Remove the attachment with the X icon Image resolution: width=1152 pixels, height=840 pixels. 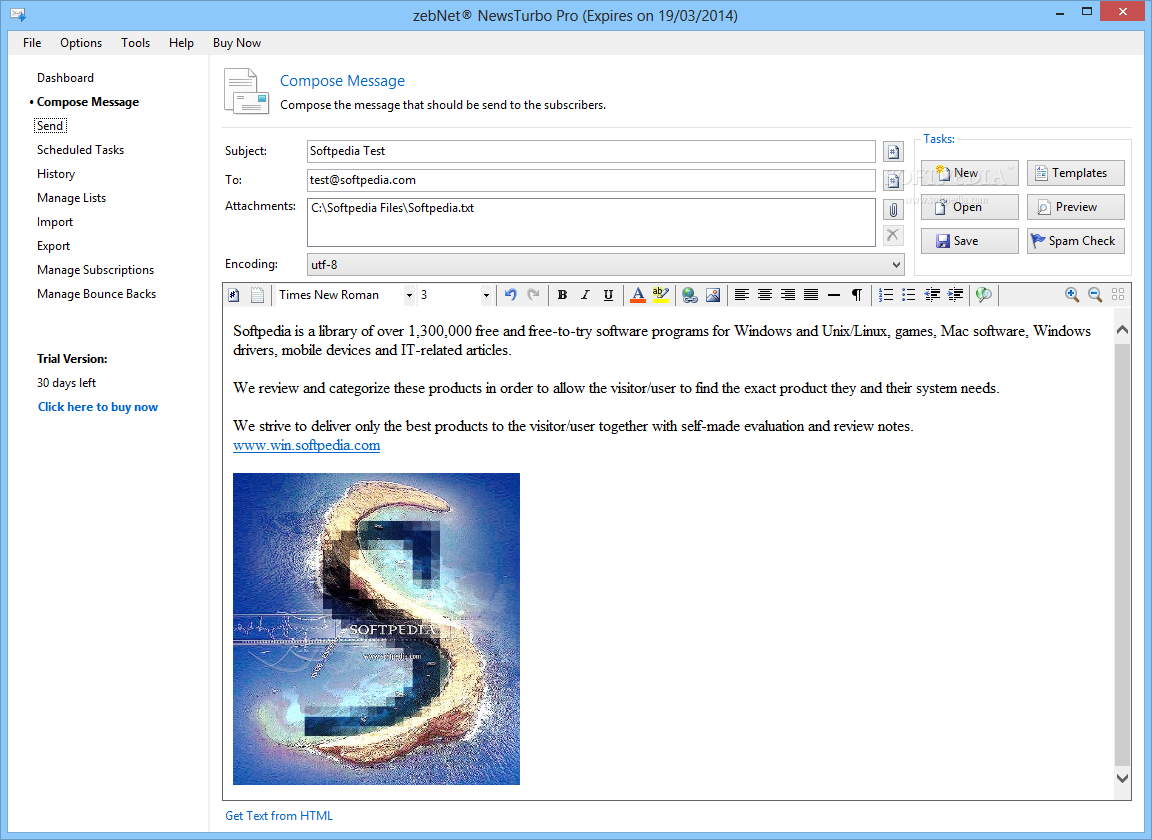tap(893, 235)
